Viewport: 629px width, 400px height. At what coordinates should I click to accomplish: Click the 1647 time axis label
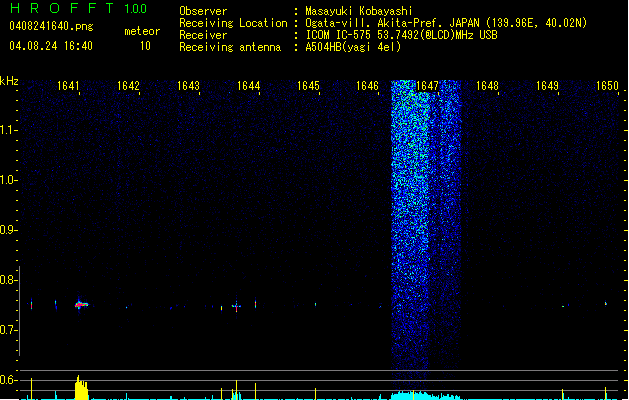tap(428, 86)
